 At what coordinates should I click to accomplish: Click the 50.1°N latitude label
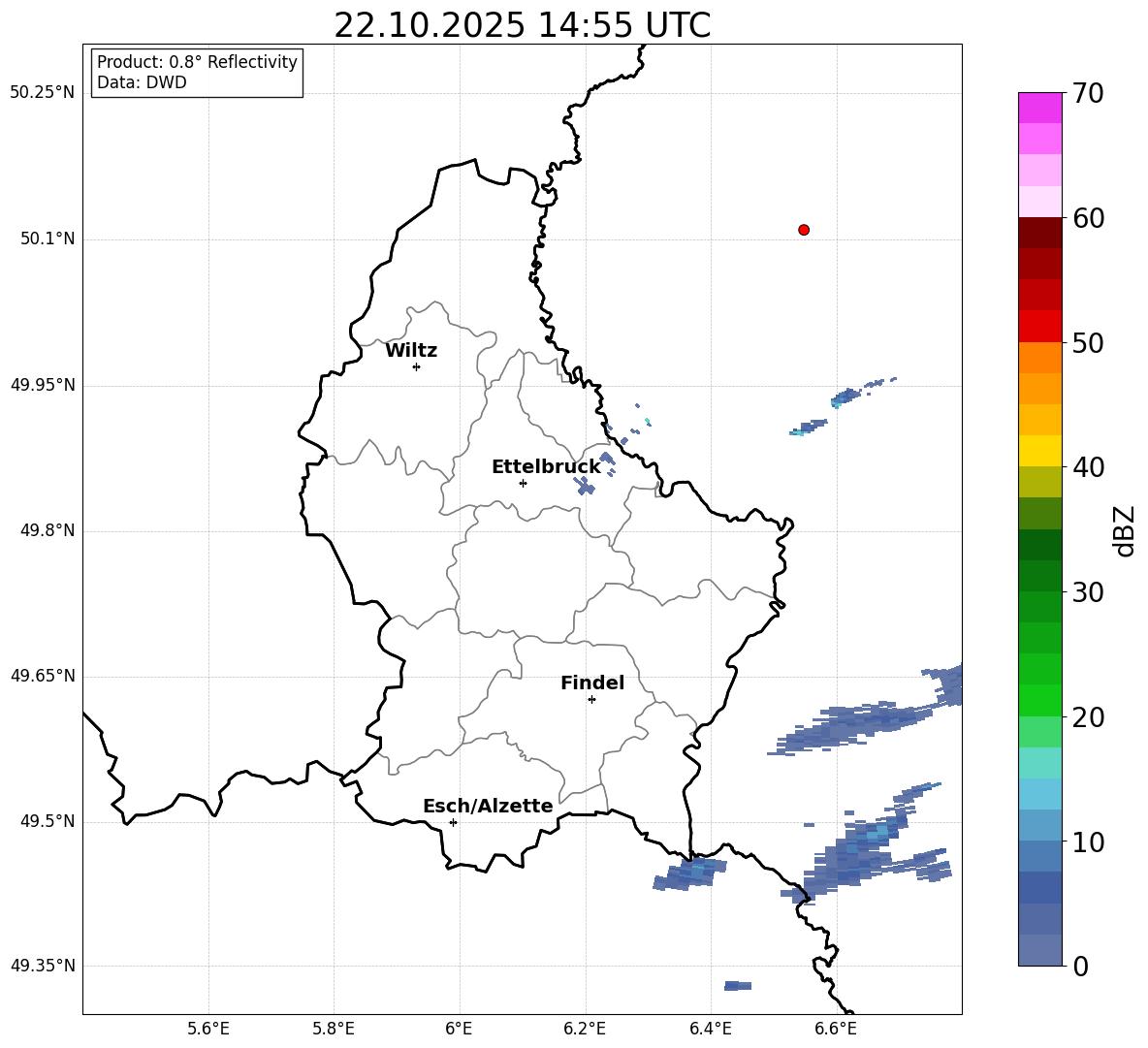(48, 238)
